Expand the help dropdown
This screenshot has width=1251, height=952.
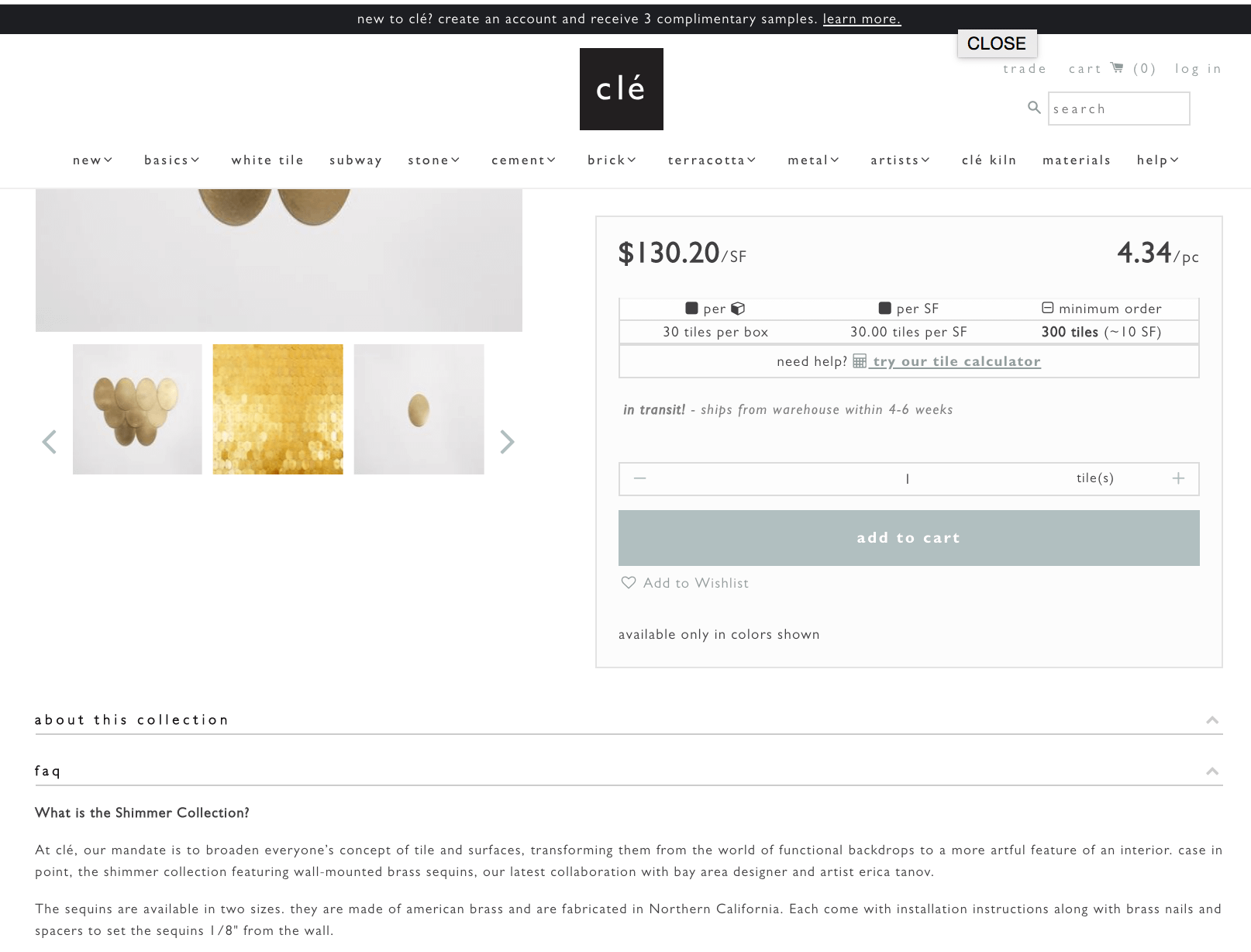point(1157,160)
